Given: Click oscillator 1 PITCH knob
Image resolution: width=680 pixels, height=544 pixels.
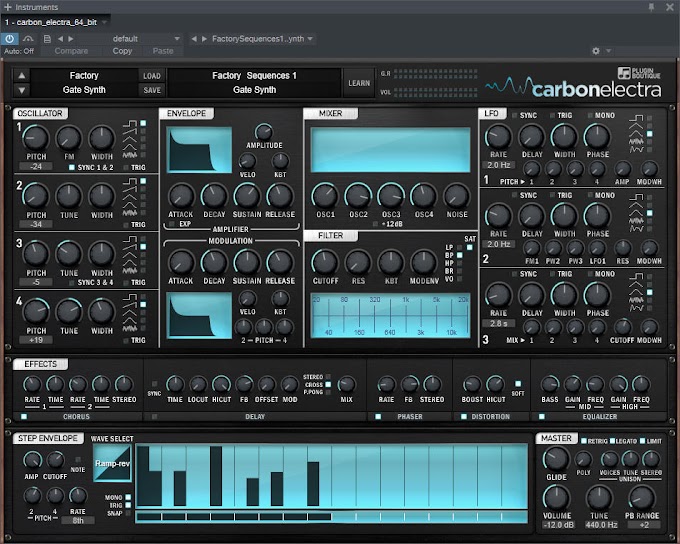Looking at the screenshot, I should (x=36, y=138).
